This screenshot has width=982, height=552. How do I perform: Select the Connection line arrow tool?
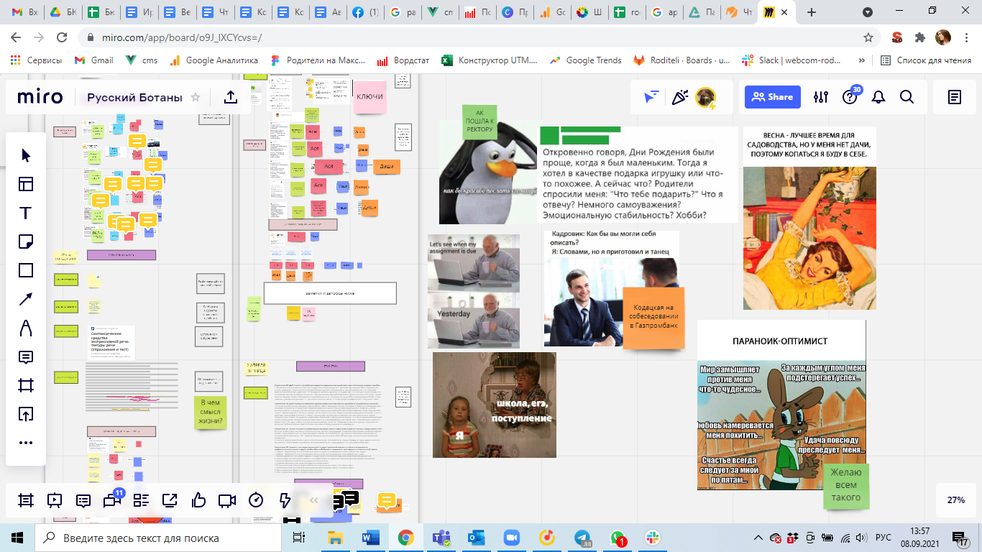tap(26, 299)
